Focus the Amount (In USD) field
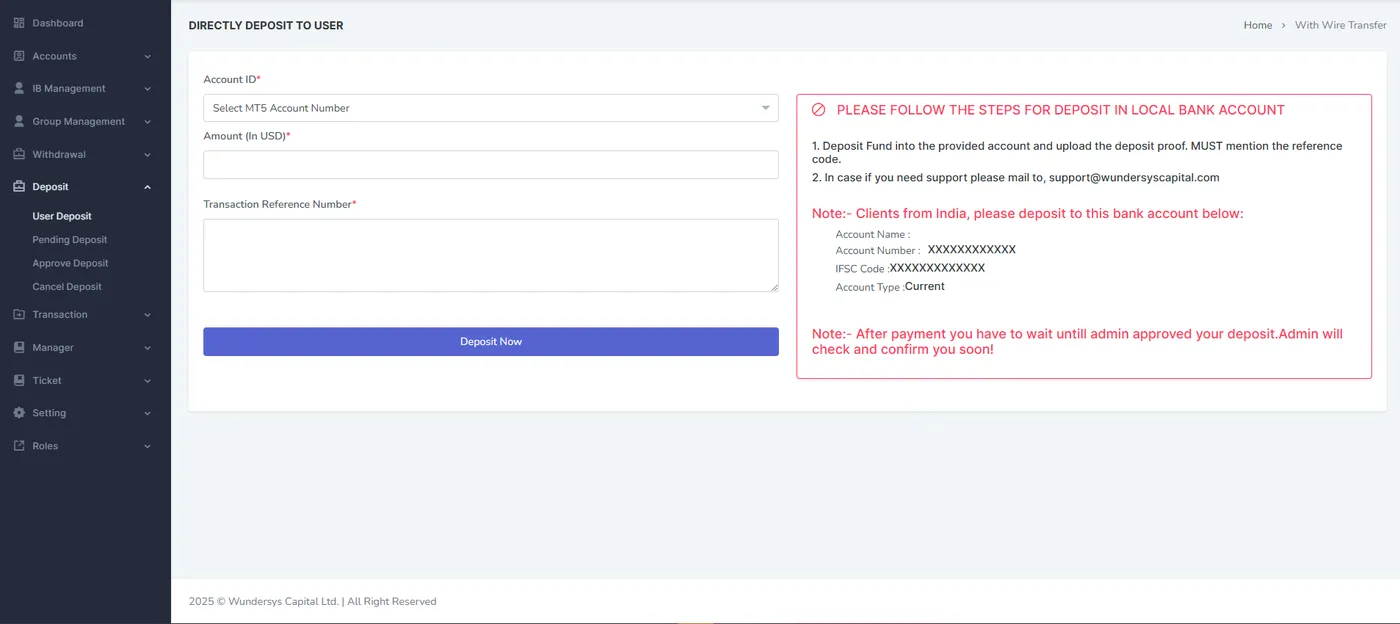 pos(490,165)
